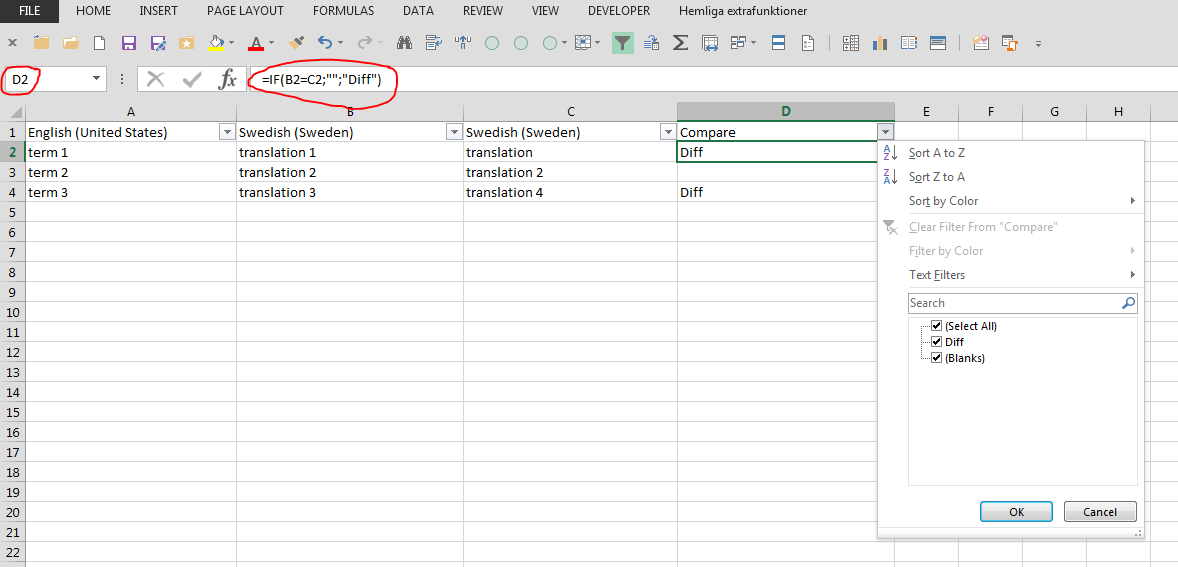Click the Format Painter brush icon
This screenshot has width=1178, height=567.
296,43
